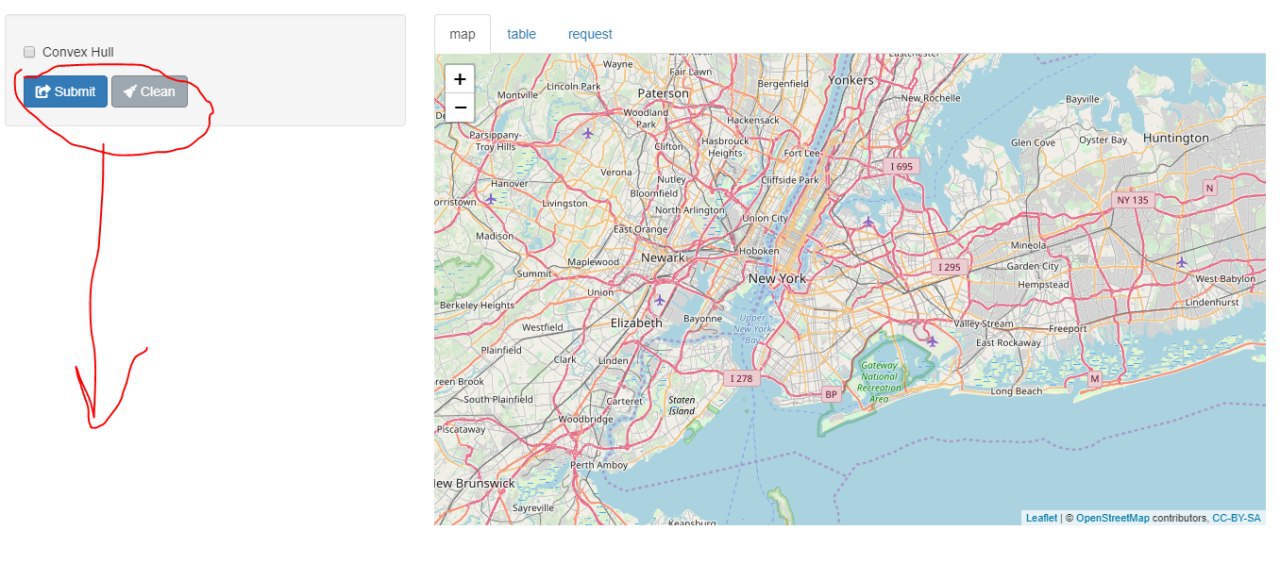This screenshot has width=1280, height=580.
Task: Click the Long Beach label
Action: (x=1016, y=391)
